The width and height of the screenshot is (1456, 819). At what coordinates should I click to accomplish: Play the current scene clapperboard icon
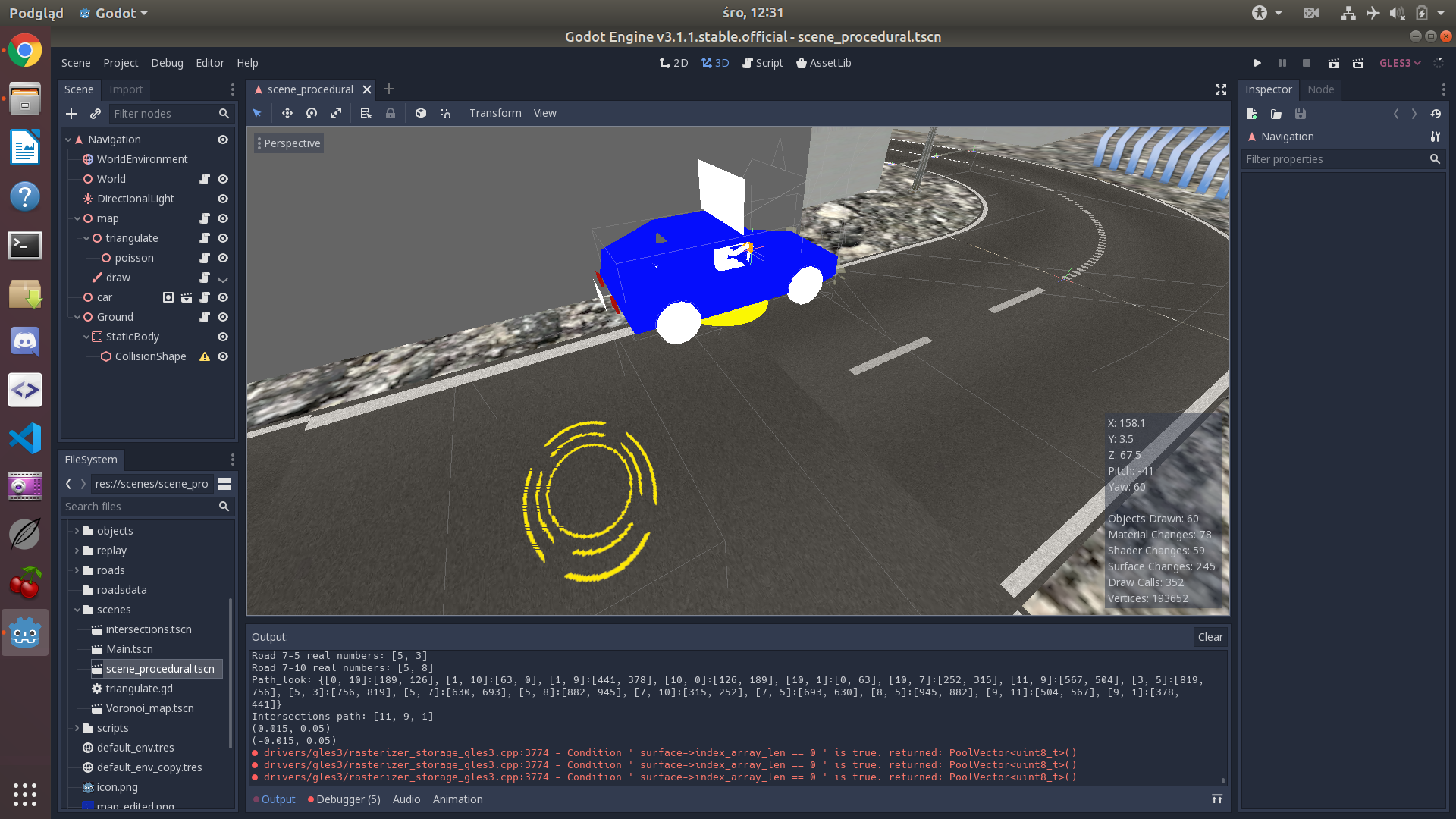point(1334,63)
